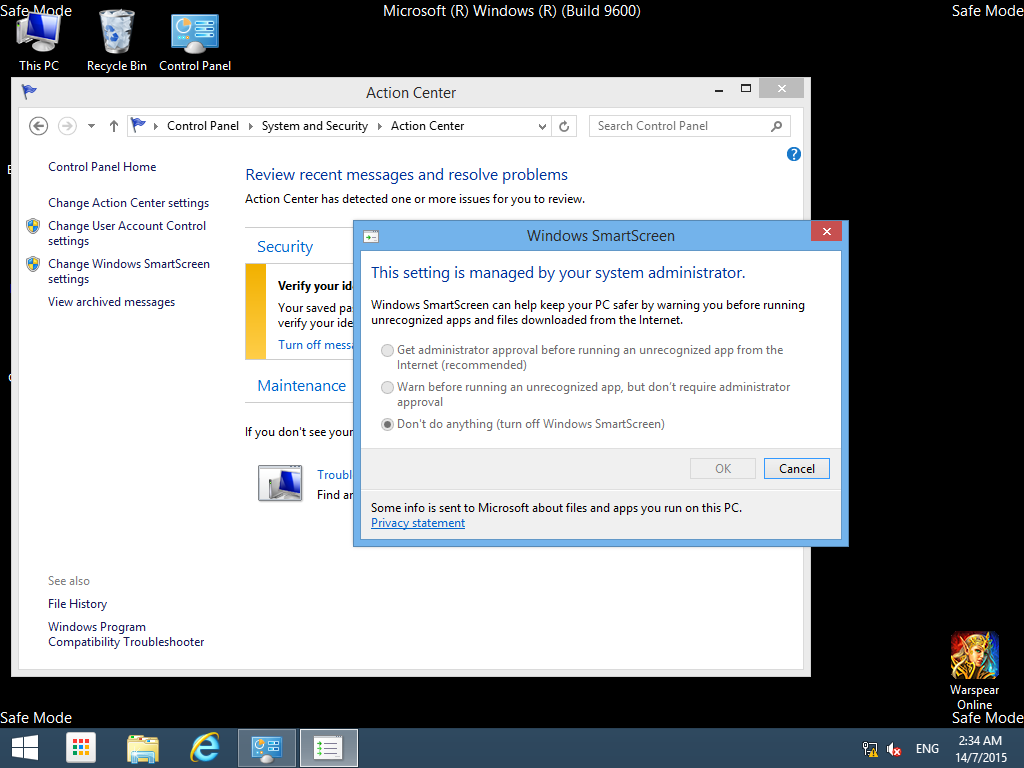Open the Troubleshooting link
The image size is (1024, 768).
(x=334, y=475)
